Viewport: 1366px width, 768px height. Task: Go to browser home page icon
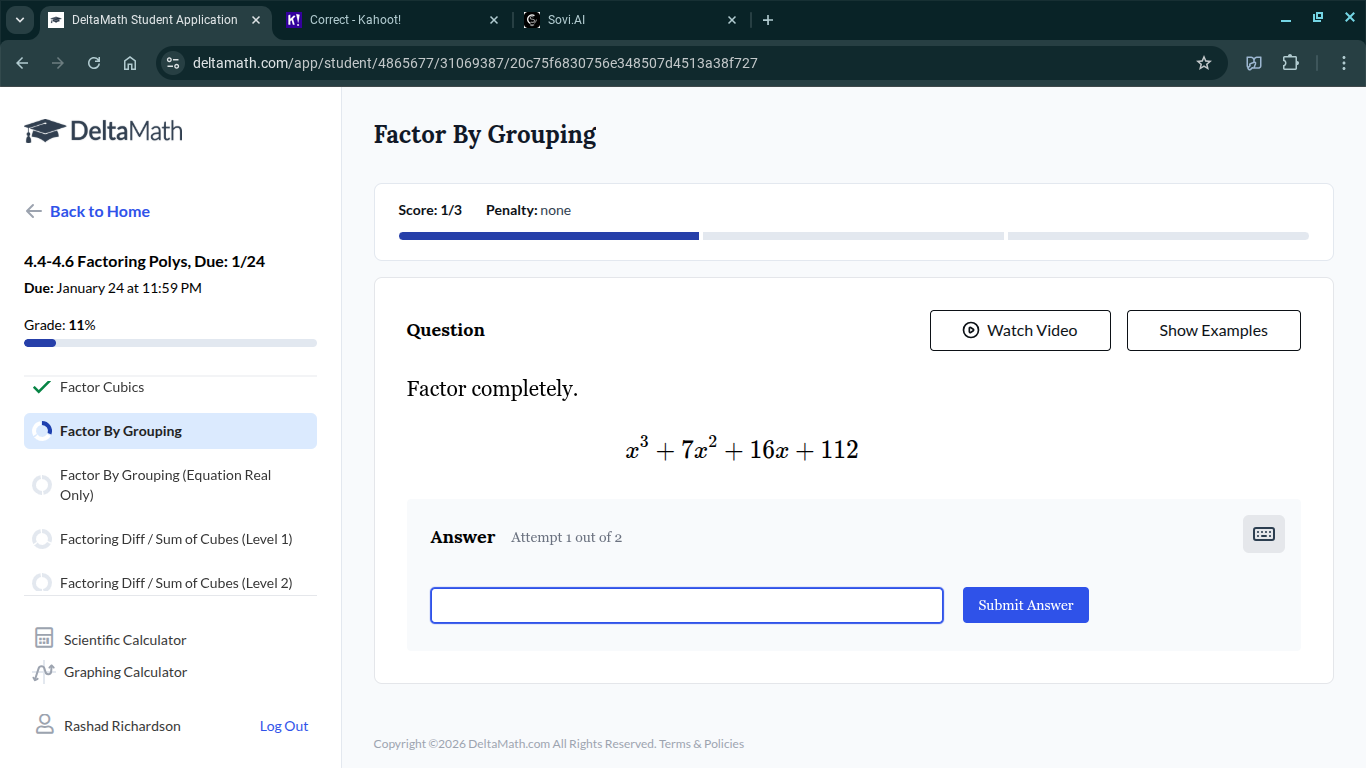(130, 63)
